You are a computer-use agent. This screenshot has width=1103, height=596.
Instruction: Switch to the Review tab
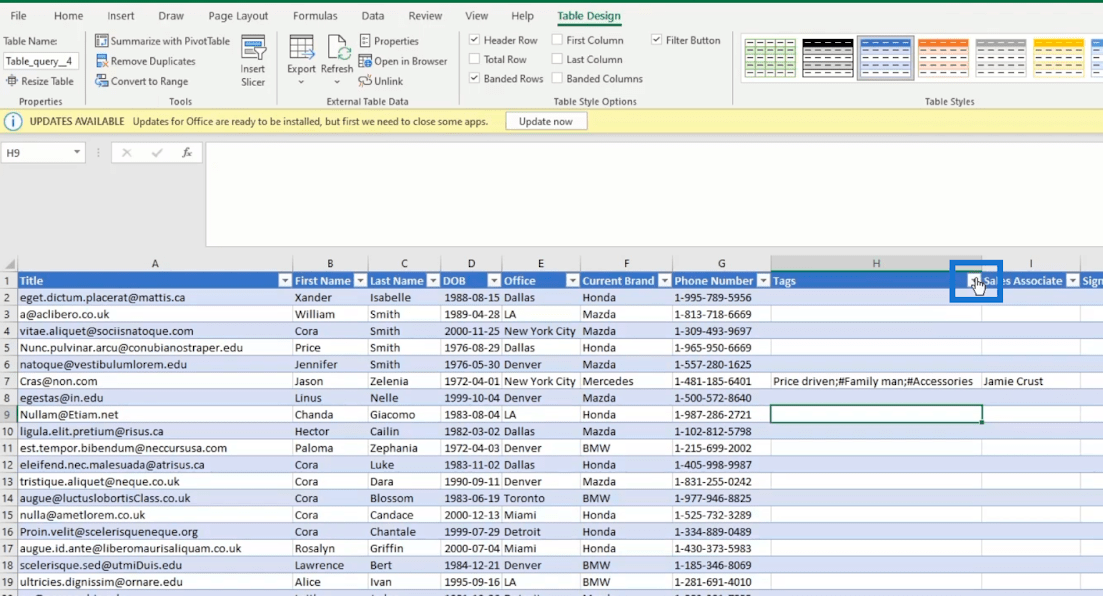425,15
